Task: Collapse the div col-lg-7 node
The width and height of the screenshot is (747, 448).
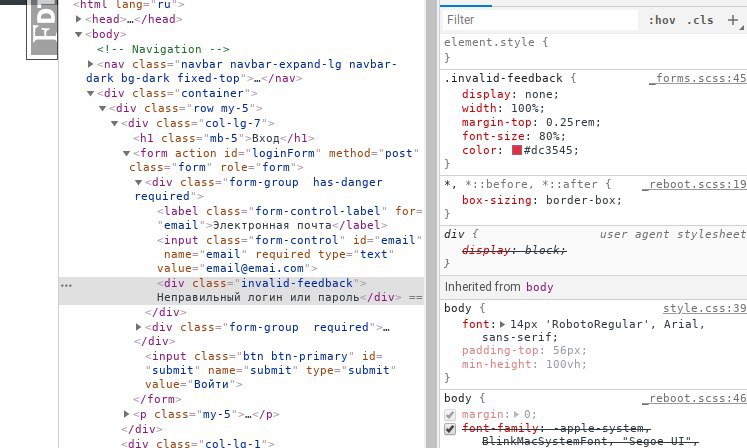Action: point(114,123)
